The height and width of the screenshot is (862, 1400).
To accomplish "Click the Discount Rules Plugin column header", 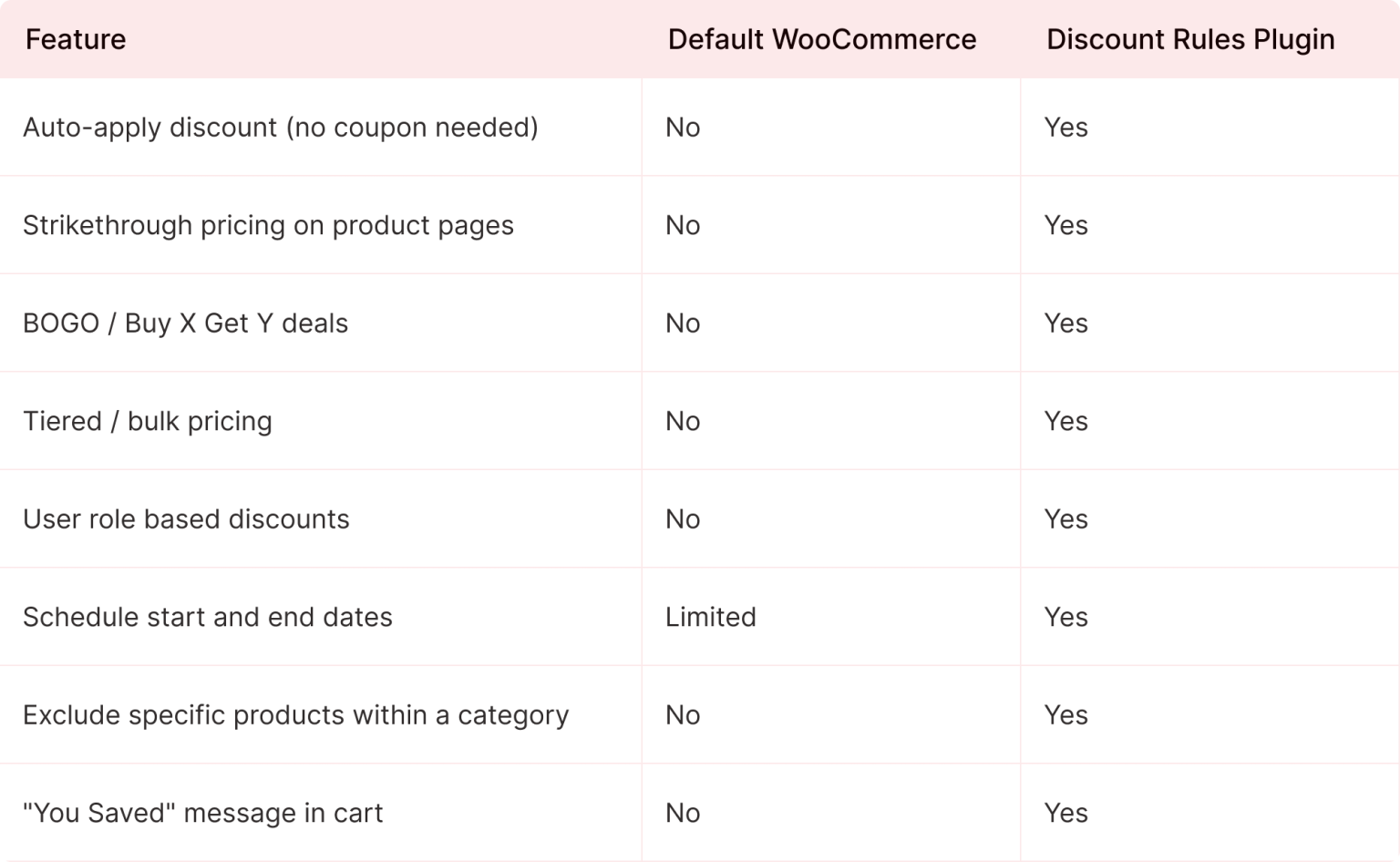I will point(1189,39).
